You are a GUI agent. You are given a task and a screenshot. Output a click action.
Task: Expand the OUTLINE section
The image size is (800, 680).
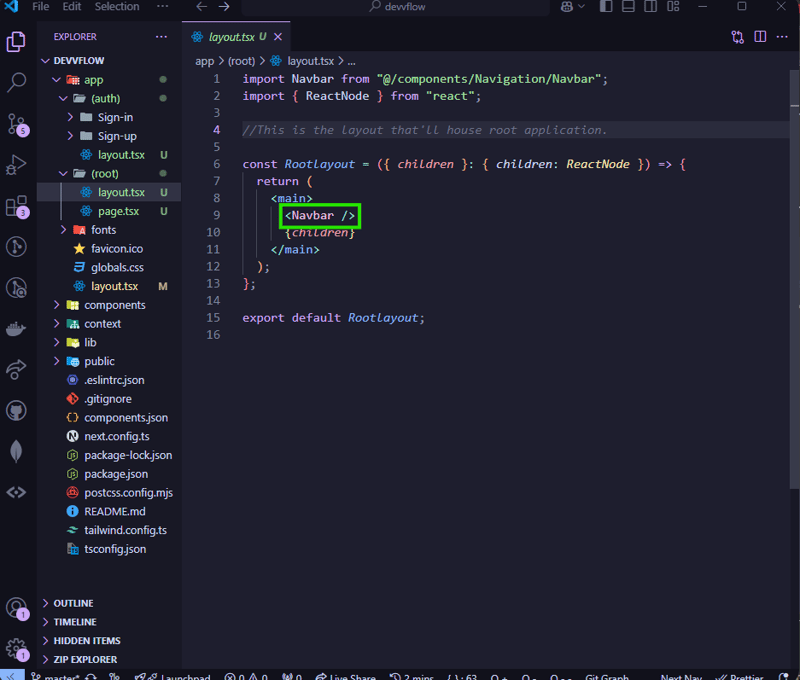(73, 603)
